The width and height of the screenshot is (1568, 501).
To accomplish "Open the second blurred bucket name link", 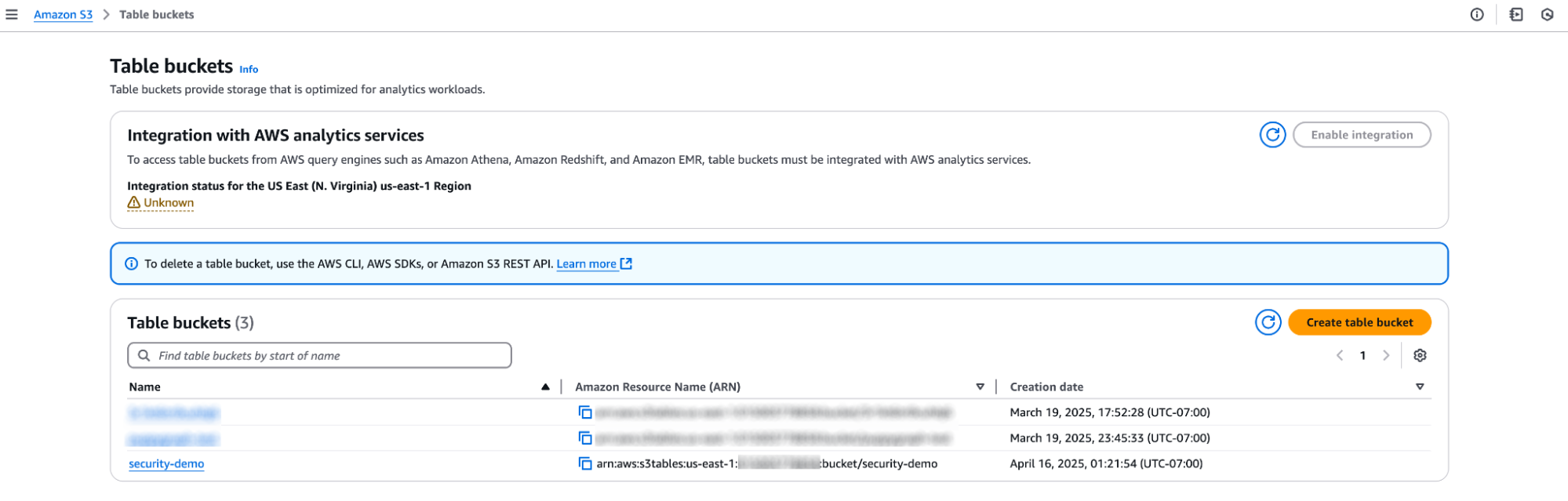I will 173,438.
